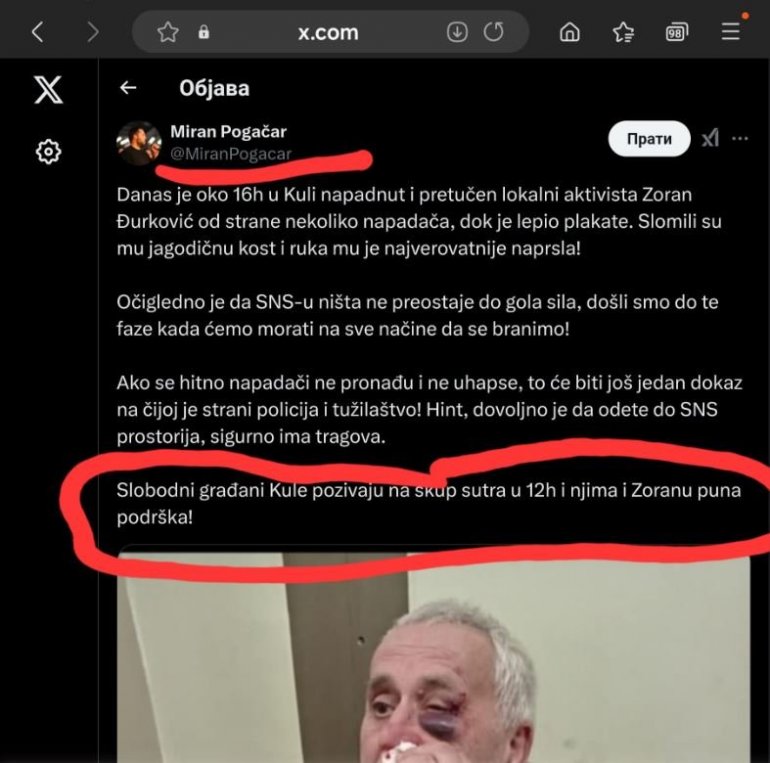
Task: Follow the account with Прати button
Action: pyautogui.click(x=649, y=139)
